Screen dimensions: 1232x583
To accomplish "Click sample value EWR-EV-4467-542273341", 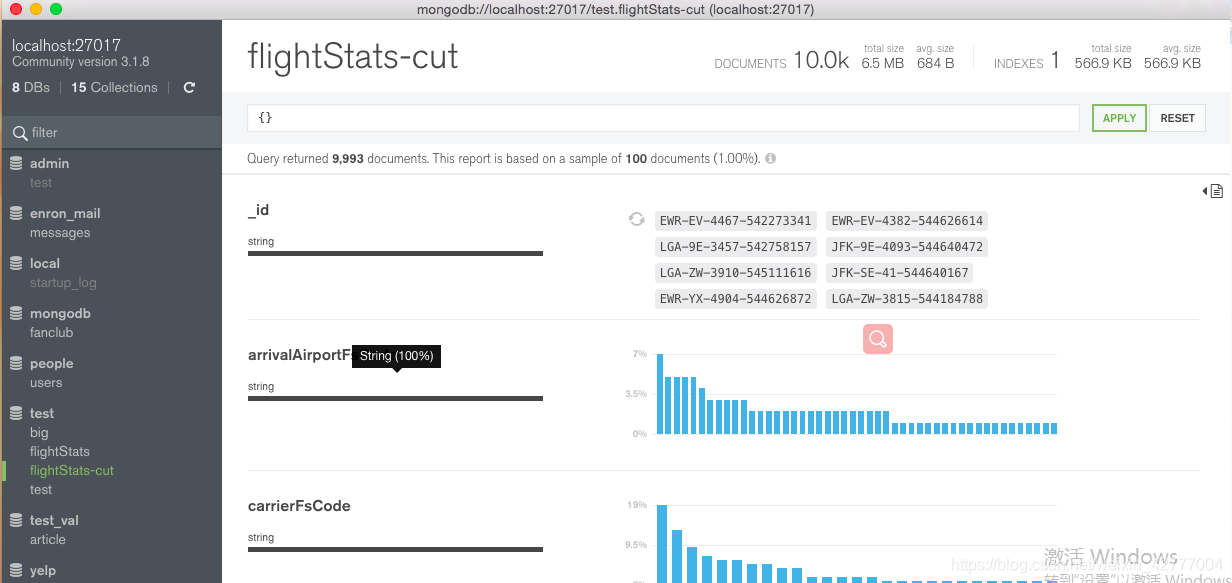I will pos(735,221).
